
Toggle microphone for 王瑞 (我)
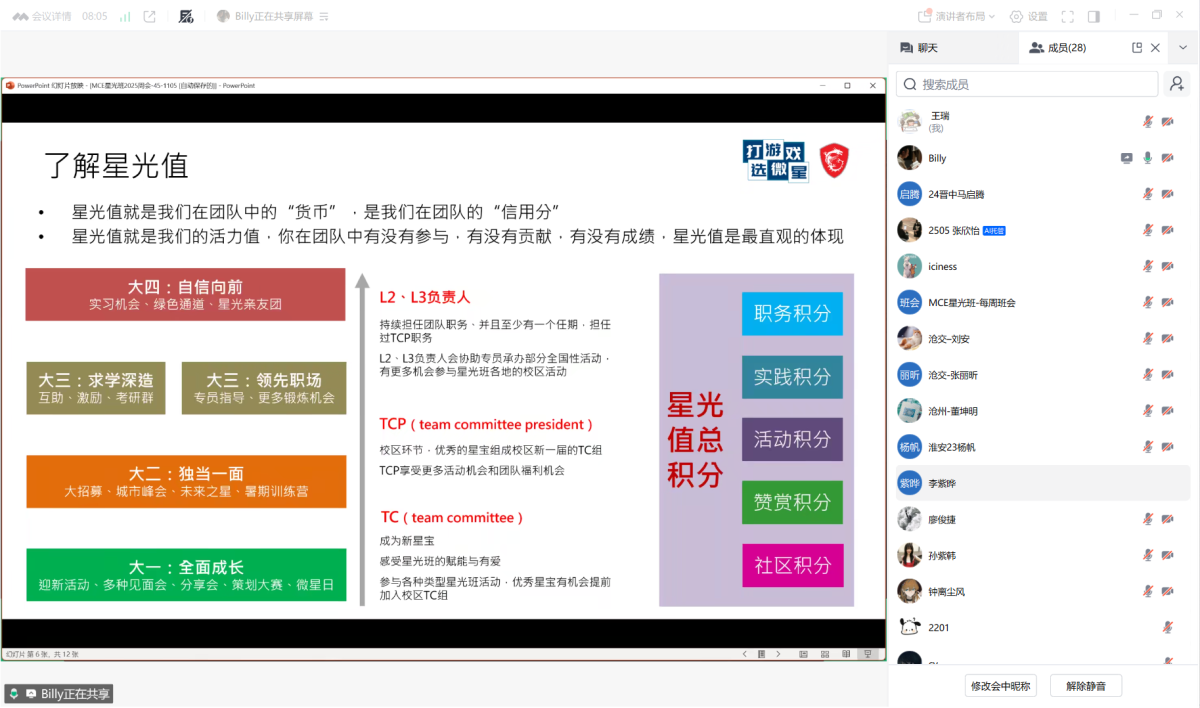pyautogui.click(x=1148, y=122)
